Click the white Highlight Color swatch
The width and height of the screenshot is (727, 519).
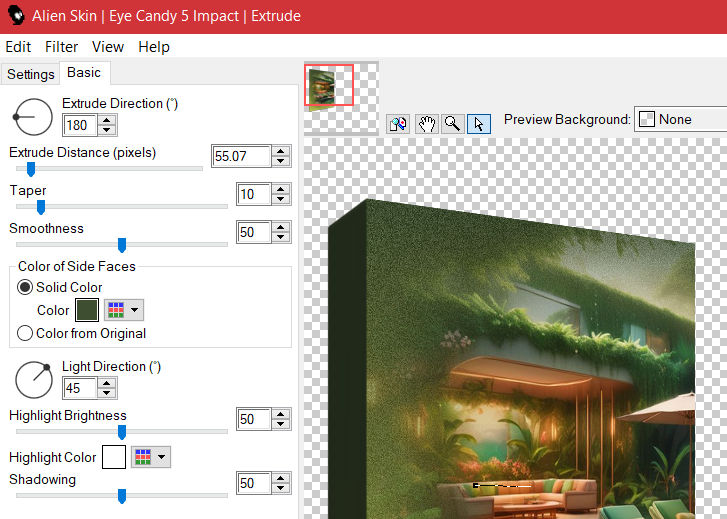tap(114, 457)
